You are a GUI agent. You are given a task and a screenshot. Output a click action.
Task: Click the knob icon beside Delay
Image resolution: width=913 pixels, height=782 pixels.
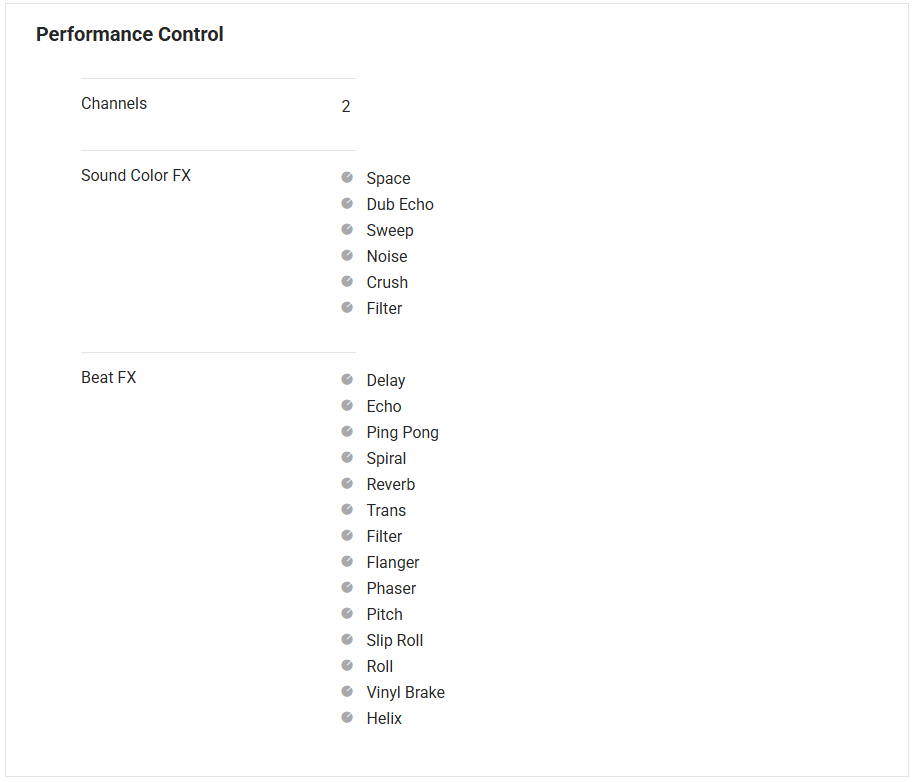click(x=347, y=379)
